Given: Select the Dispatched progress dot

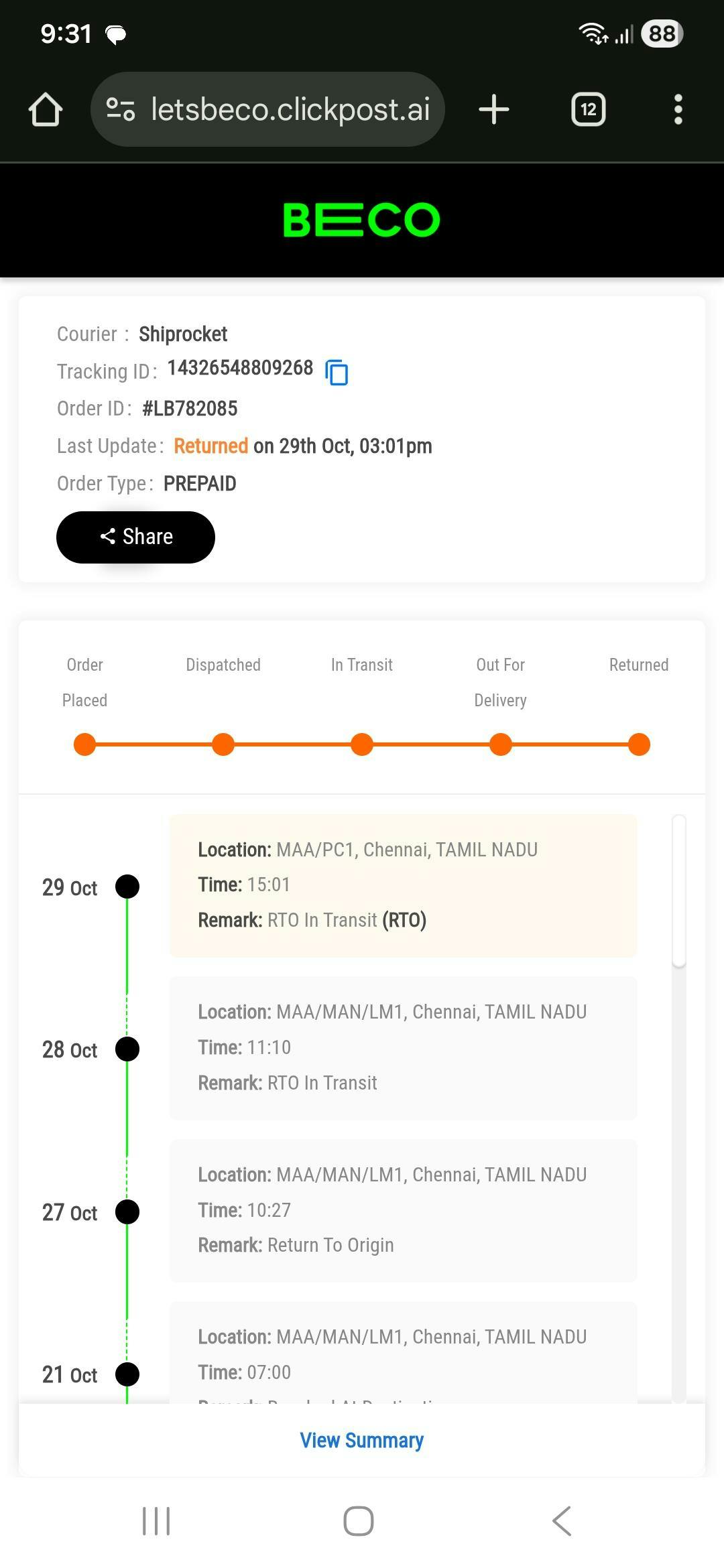Looking at the screenshot, I should [223, 744].
